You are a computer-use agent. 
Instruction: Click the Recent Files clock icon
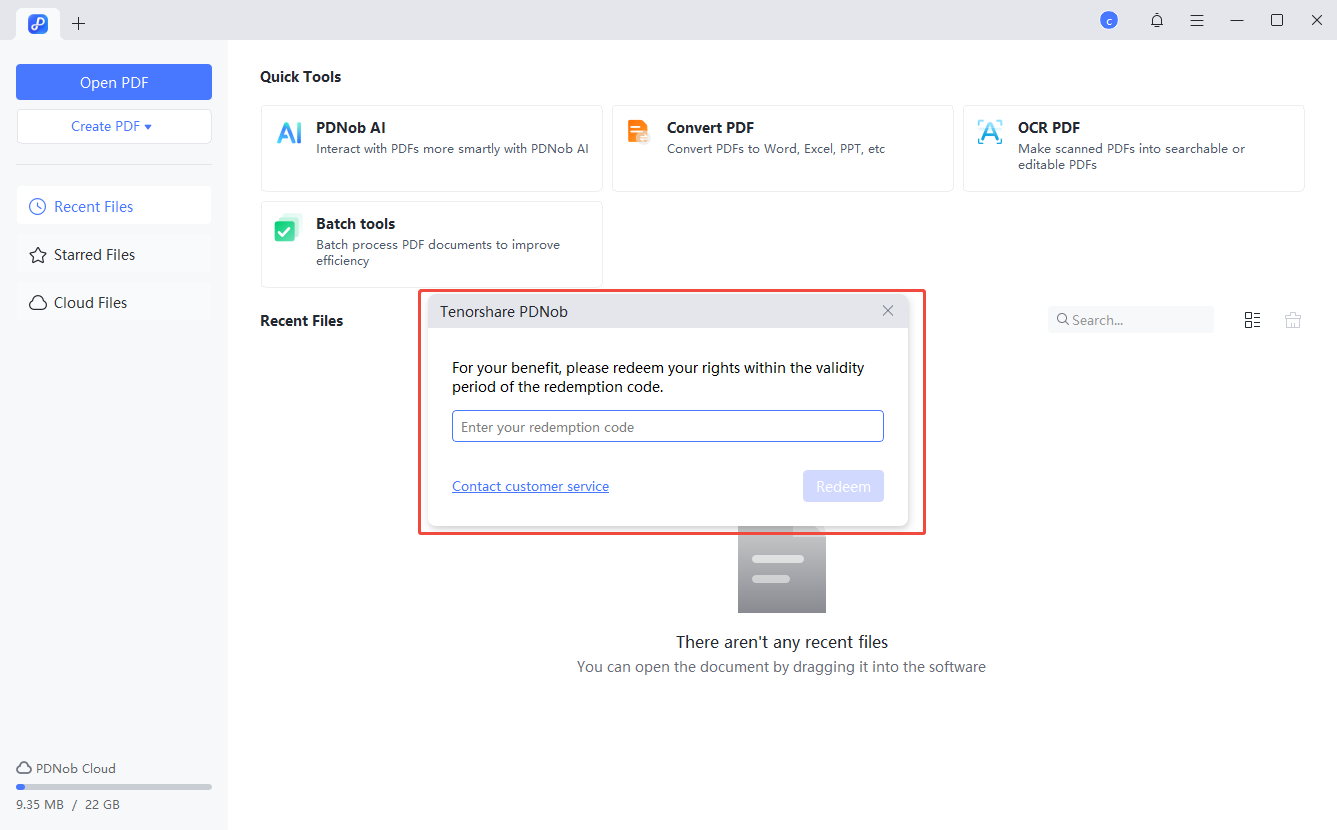[x=38, y=207]
